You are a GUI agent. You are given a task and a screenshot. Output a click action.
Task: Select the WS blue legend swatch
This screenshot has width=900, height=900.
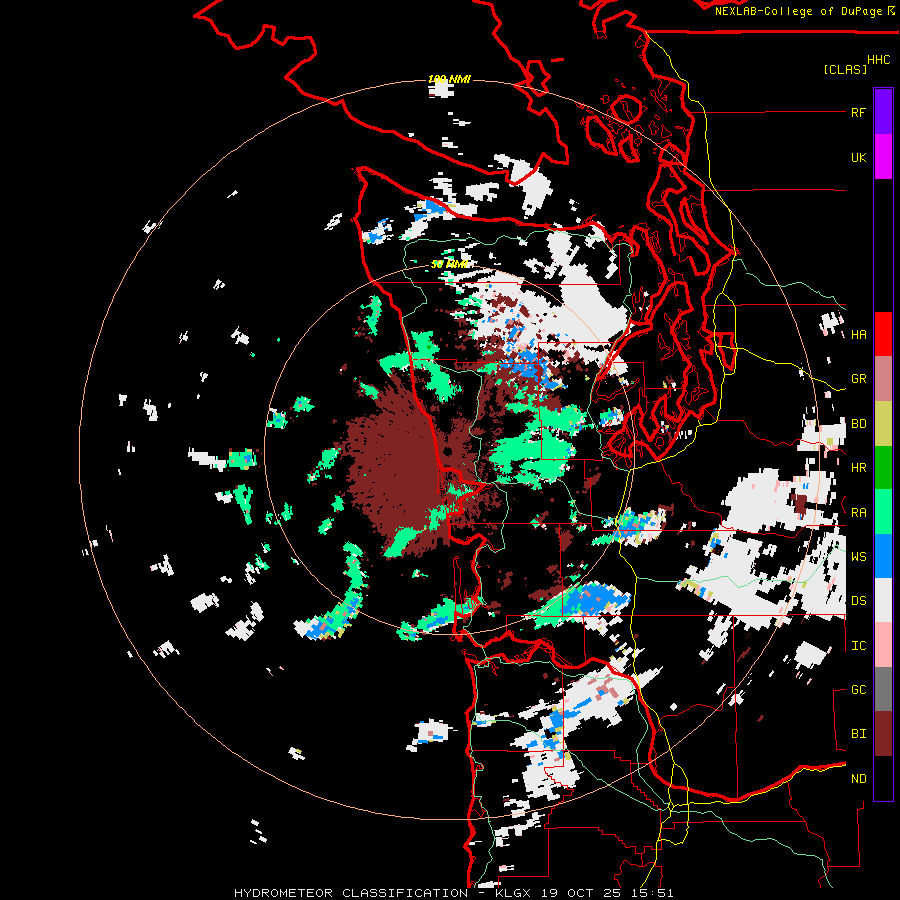tap(883, 556)
